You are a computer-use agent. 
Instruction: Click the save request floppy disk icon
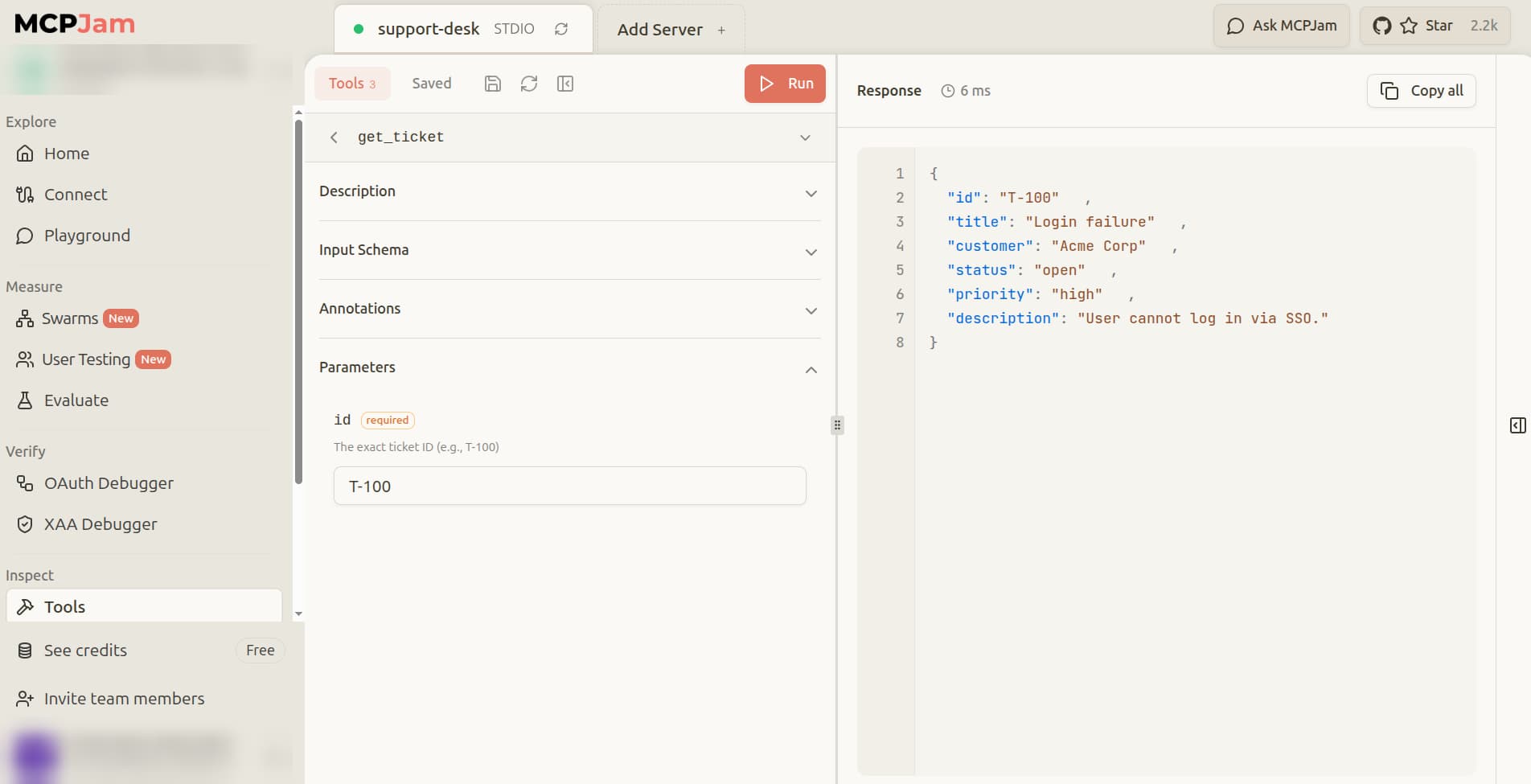[x=493, y=84]
